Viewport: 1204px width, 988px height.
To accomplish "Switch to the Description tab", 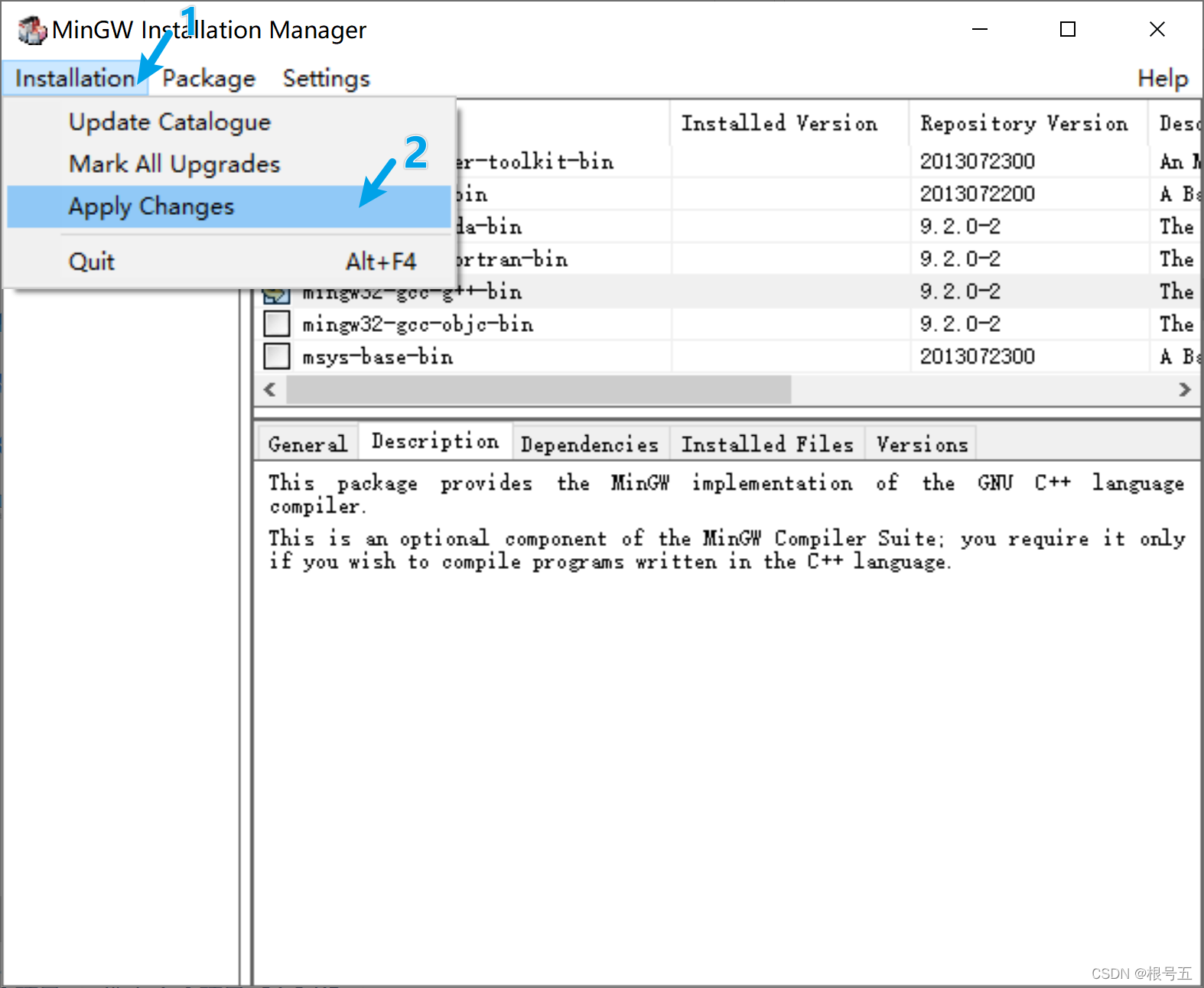I will pyautogui.click(x=435, y=441).
